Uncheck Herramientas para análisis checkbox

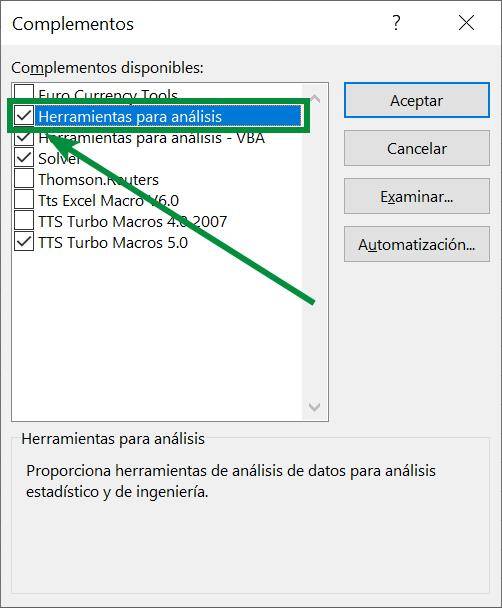(24, 116)
